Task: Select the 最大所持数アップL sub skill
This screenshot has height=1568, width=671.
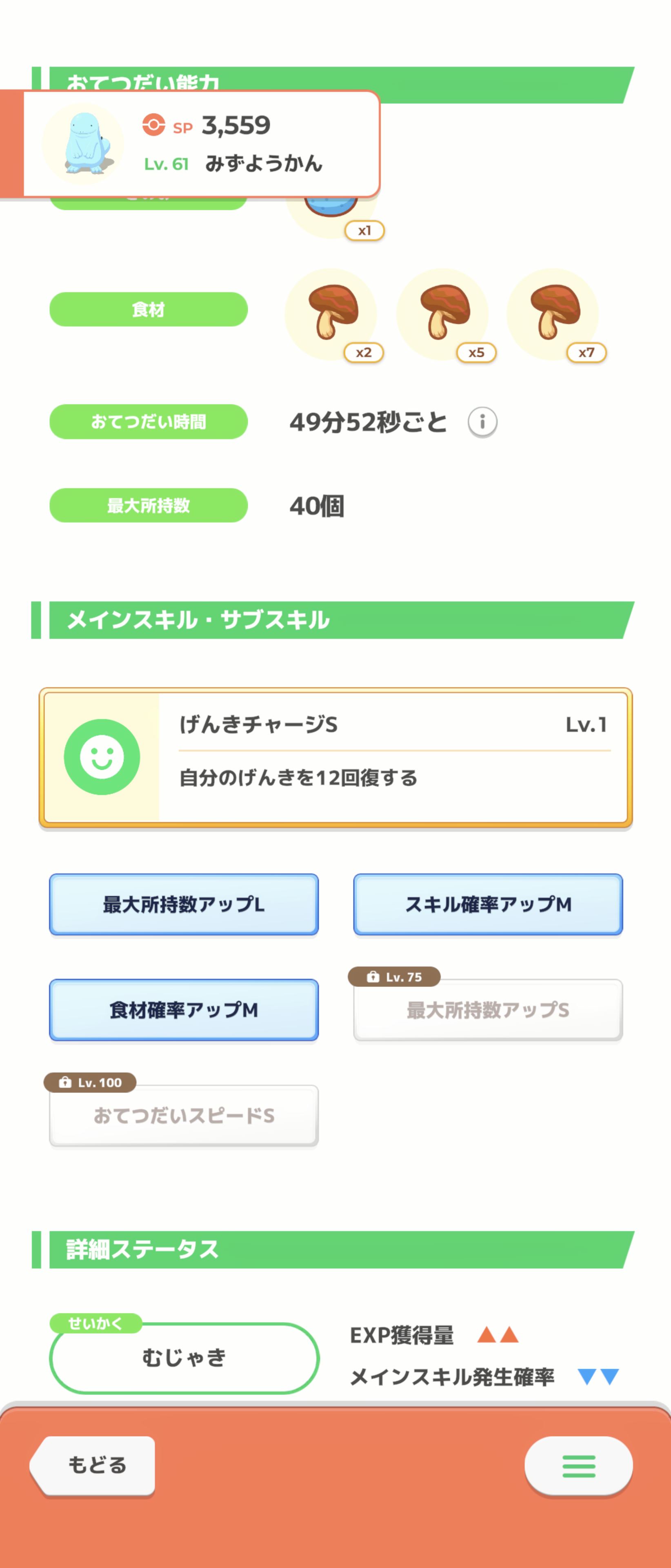Action: pyautogui.click(x=184, y=904)
